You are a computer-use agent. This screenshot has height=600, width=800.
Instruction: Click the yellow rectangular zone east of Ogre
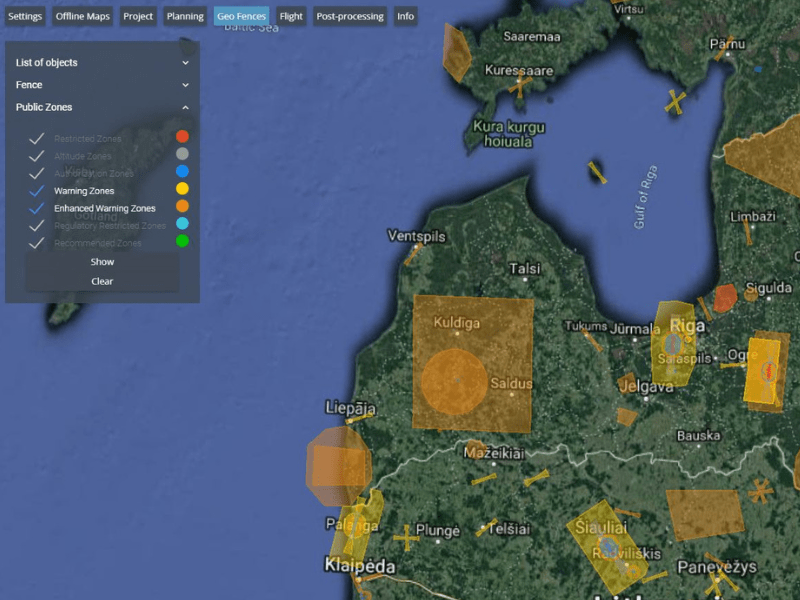(762, 371)
